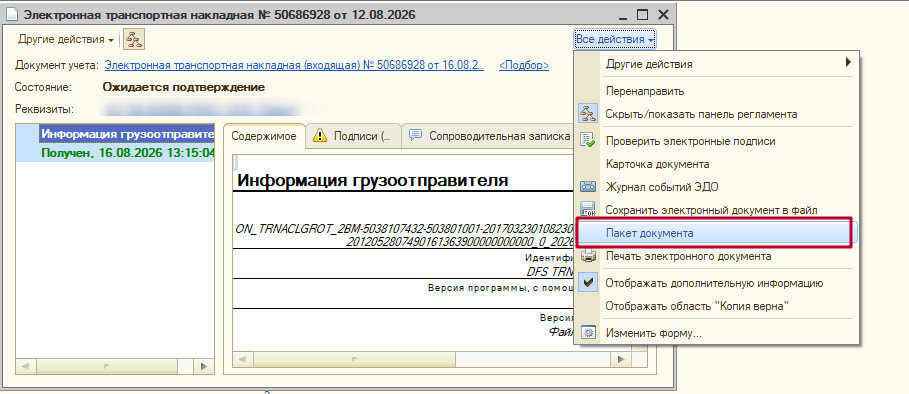909x394 pixels.
Task: Switch to the Содержимое tab
Action: click(264, 136)
